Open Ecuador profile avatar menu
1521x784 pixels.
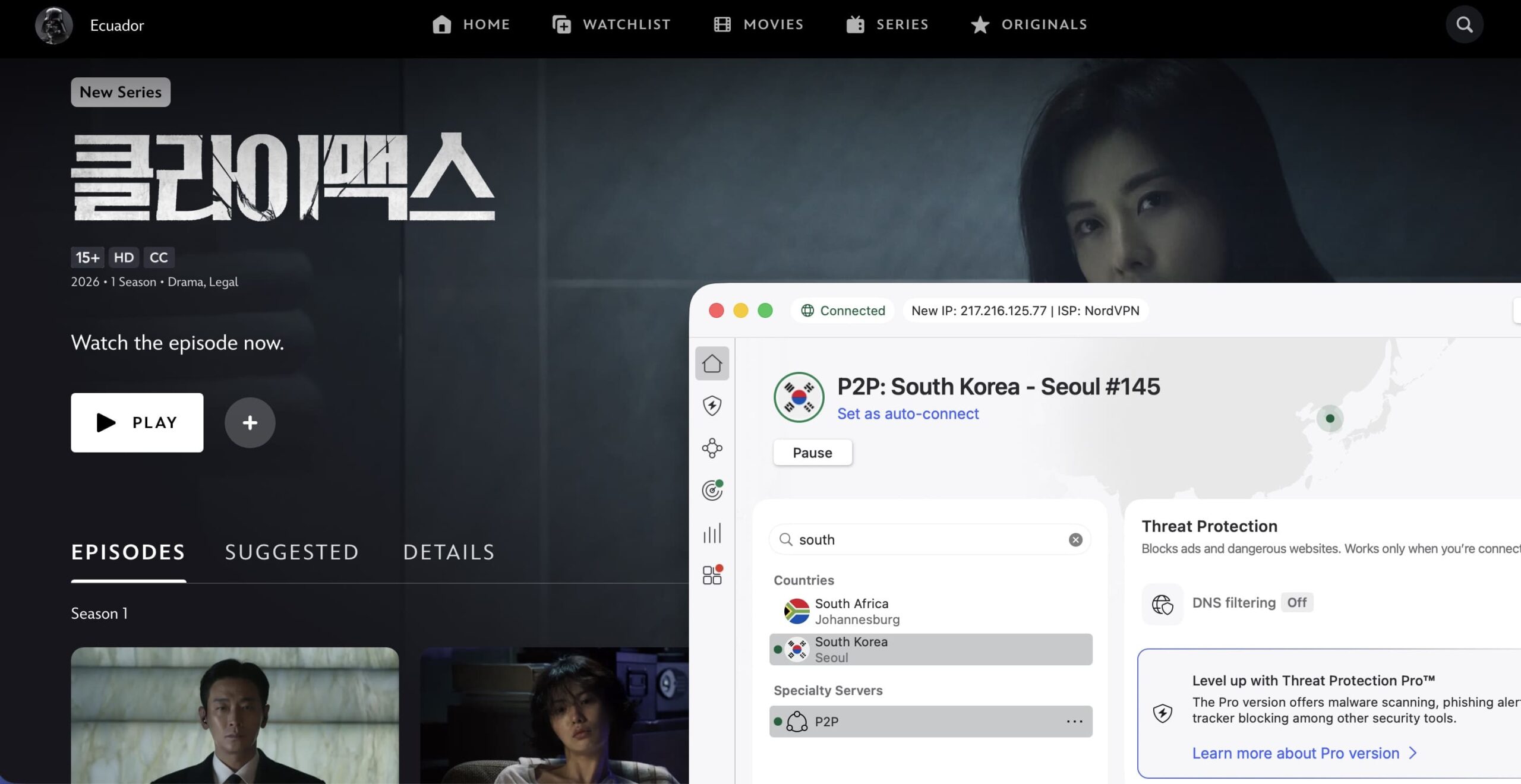point(54,25)
